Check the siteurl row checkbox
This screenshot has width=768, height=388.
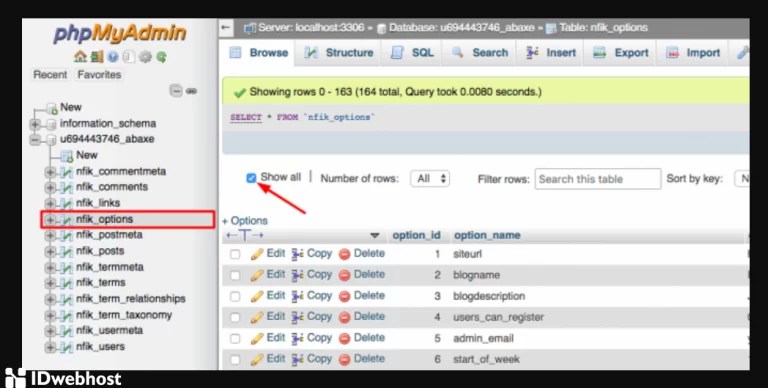click(x=235, y=254)
